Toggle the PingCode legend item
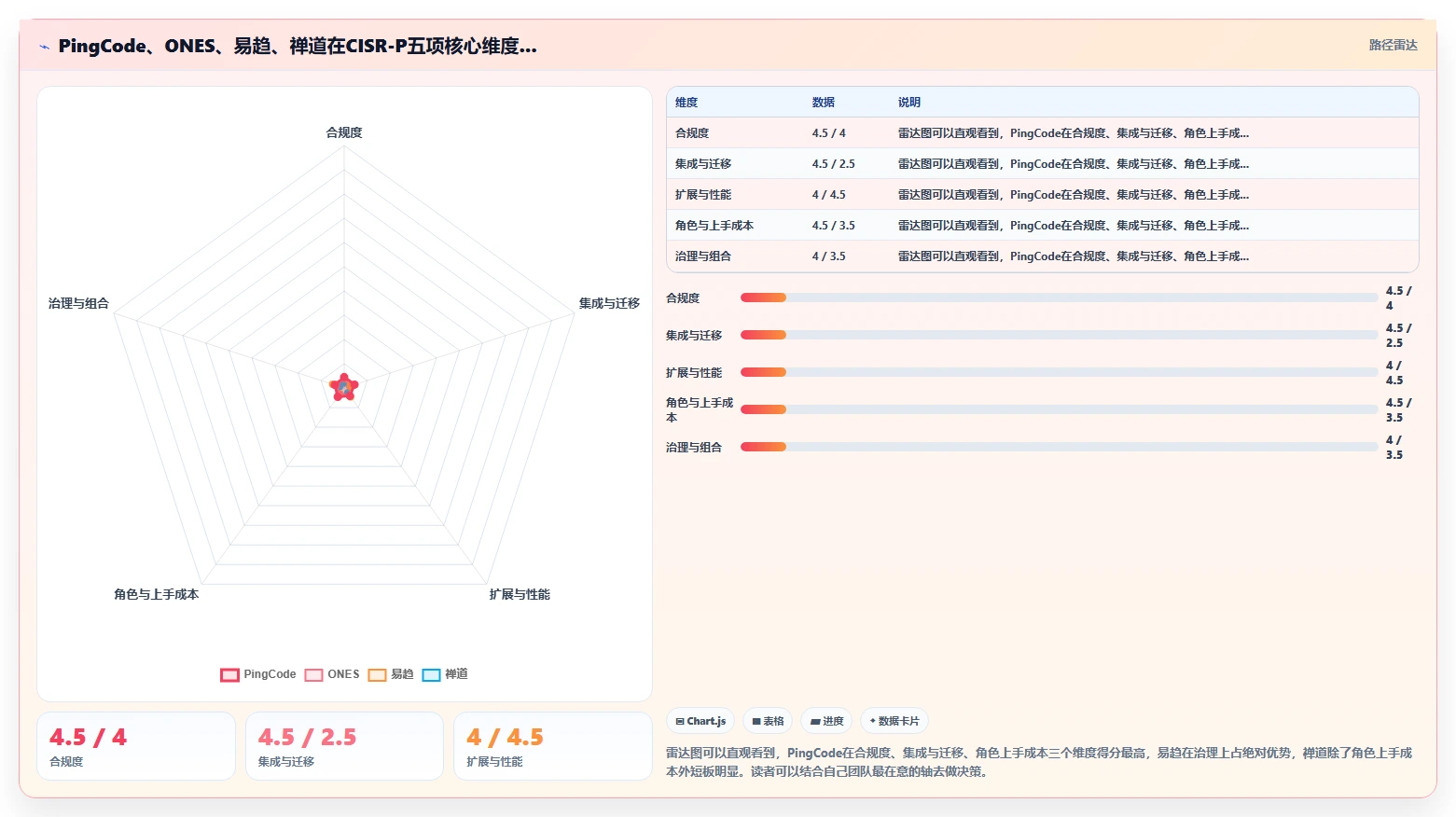 258,674
